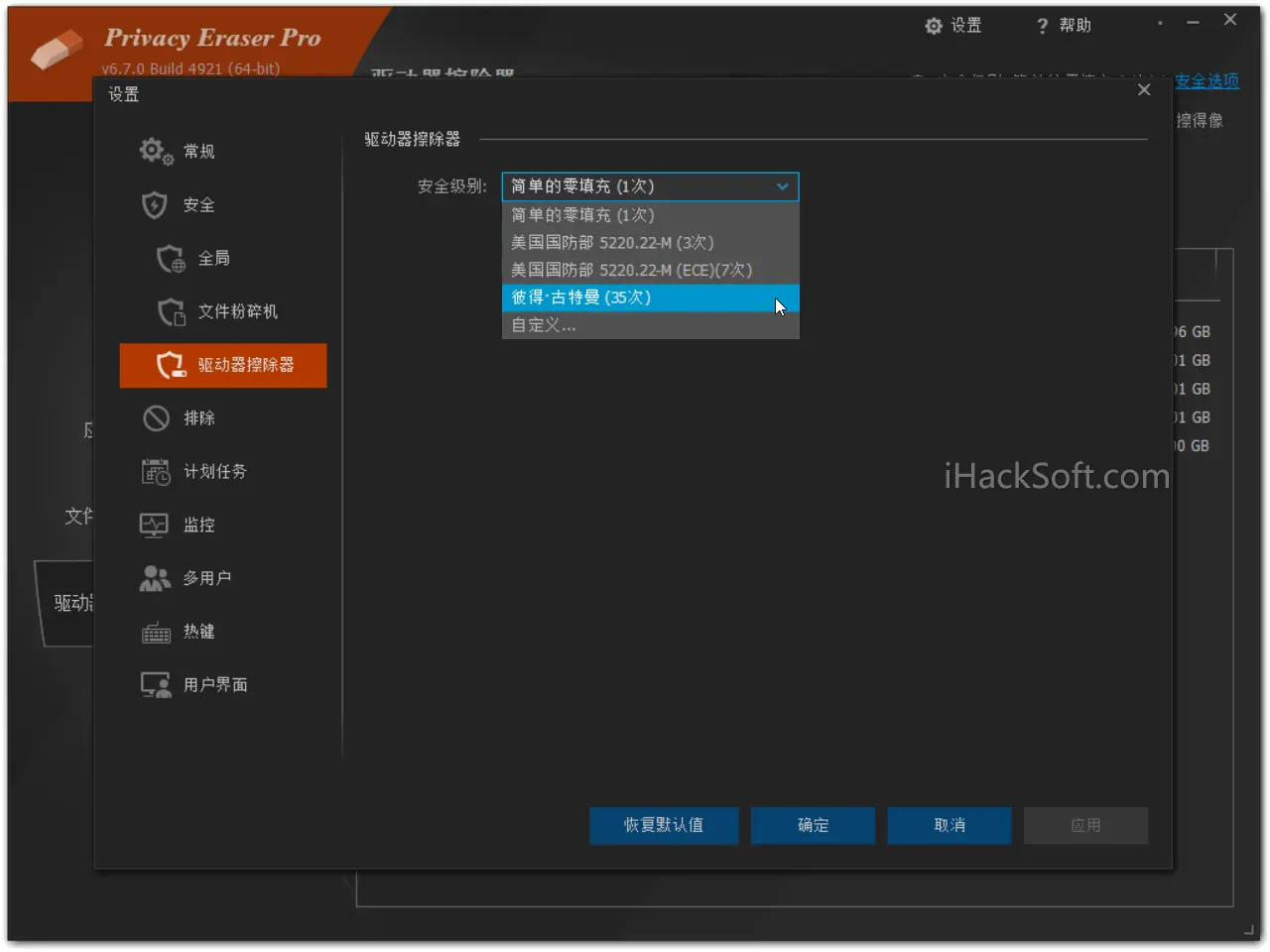The image size is (1270, 952).
Task: Choose 美国国防部 5220.22-M (3次) option
Action: (x=650, y=243)
